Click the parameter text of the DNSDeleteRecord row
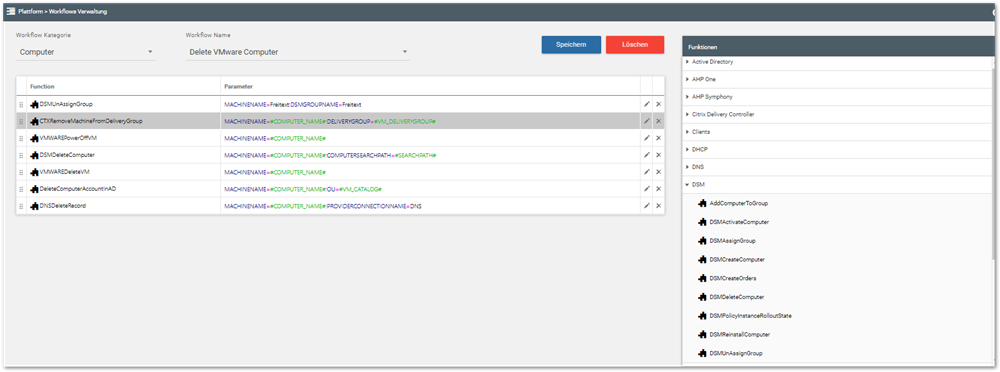This screenshot has height=372, width=1000. point(323,206)
